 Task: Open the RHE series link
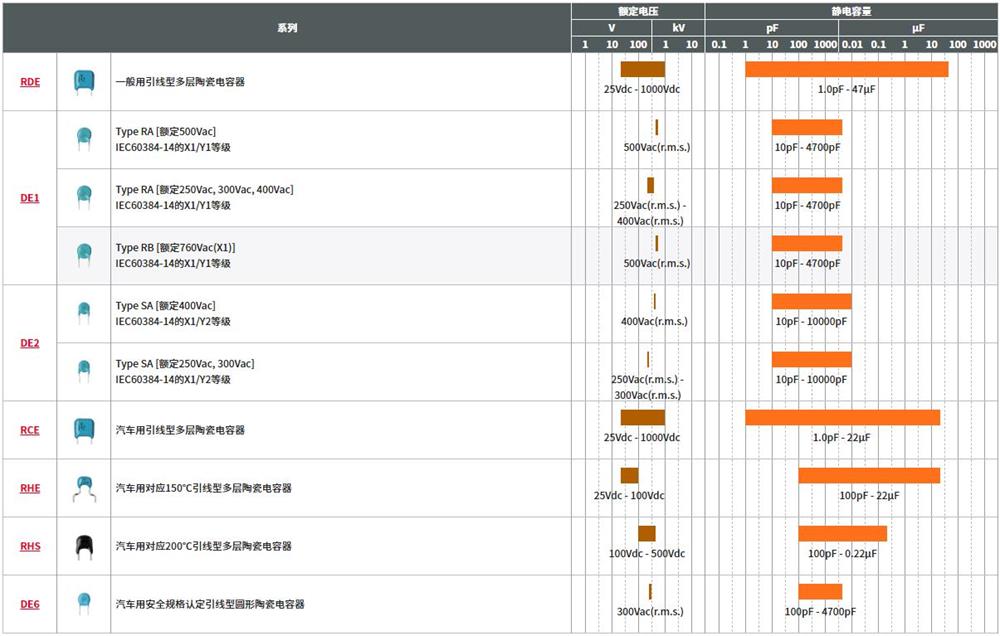click(x=30, y=488)
